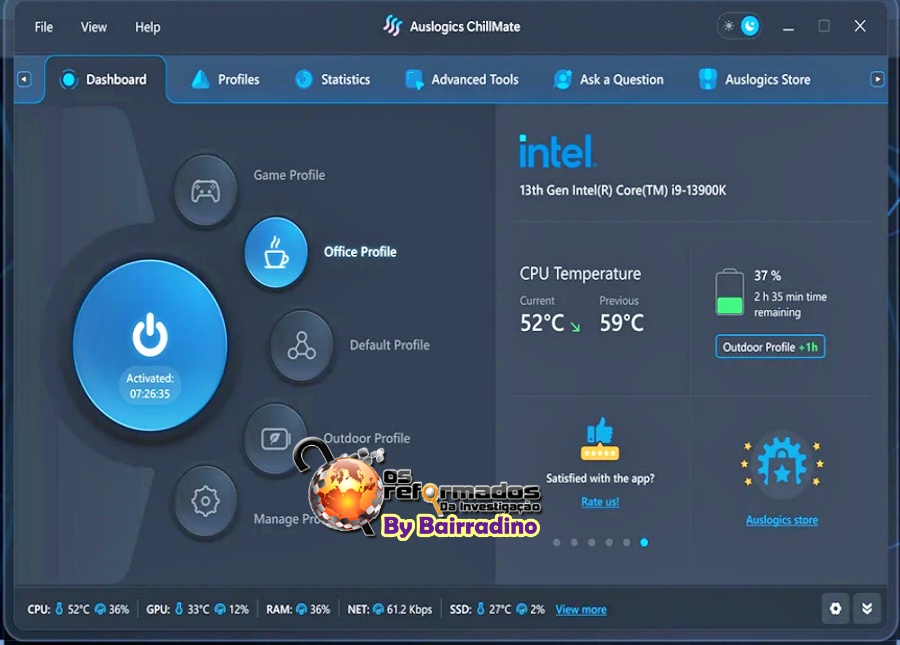Screen dimensions: 900x645
Task: Click the SSD load gauge icon
Action: [522, 609]
